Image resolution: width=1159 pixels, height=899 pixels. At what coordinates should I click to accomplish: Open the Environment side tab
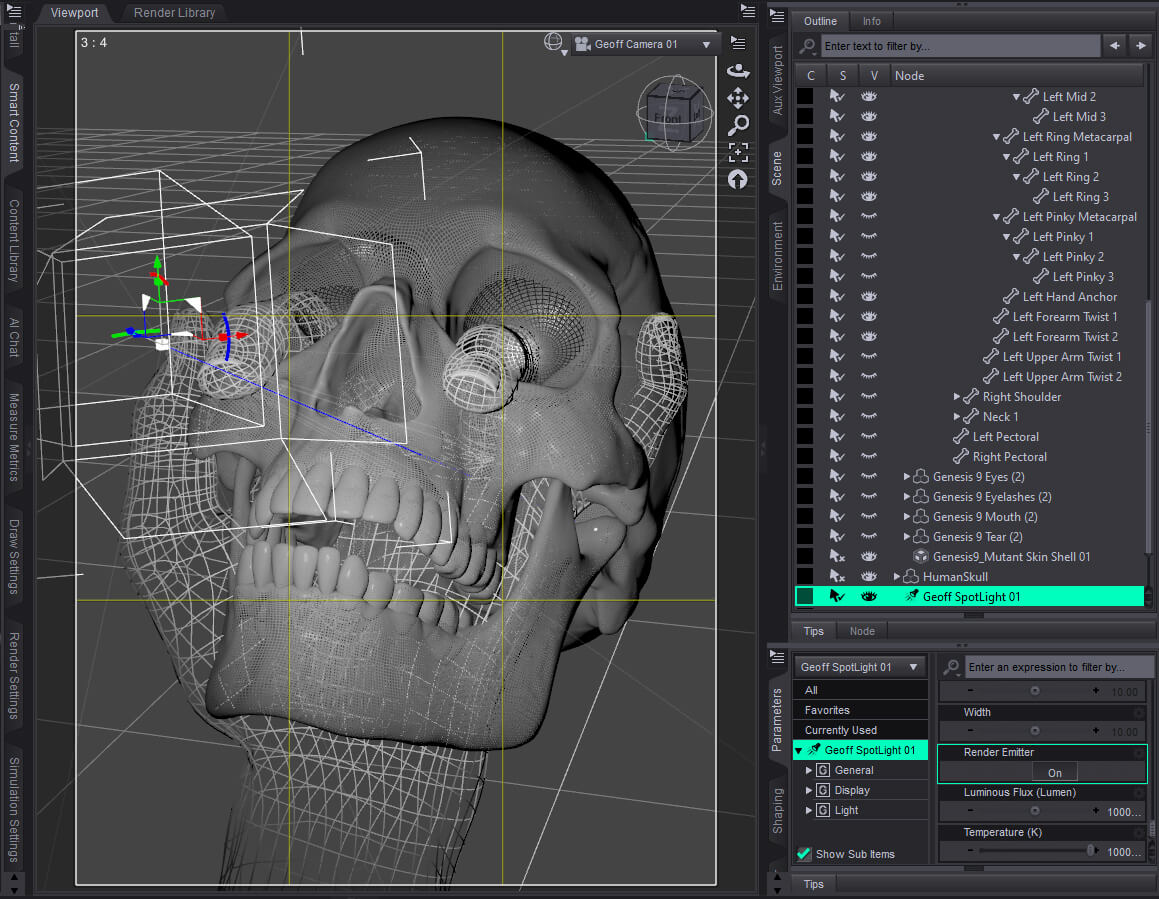pos(778,256)
